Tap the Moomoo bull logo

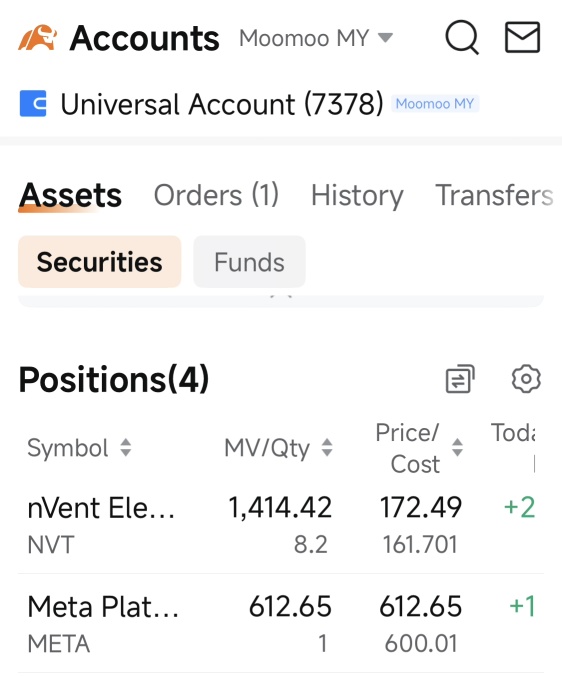[x=38, y=38]
